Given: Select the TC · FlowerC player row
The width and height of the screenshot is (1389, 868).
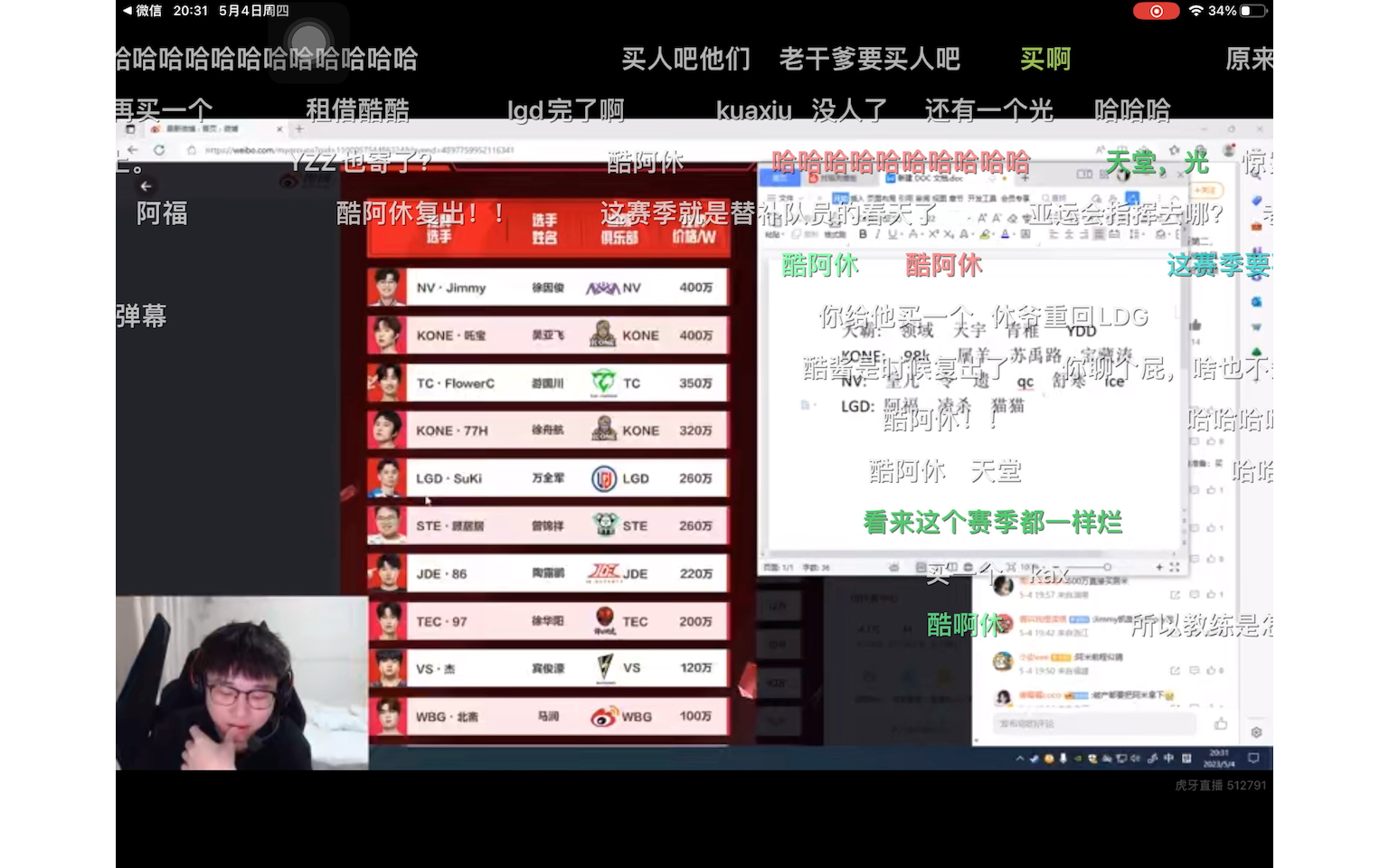Looking at the screenshot, I should (x=548, y=383).
